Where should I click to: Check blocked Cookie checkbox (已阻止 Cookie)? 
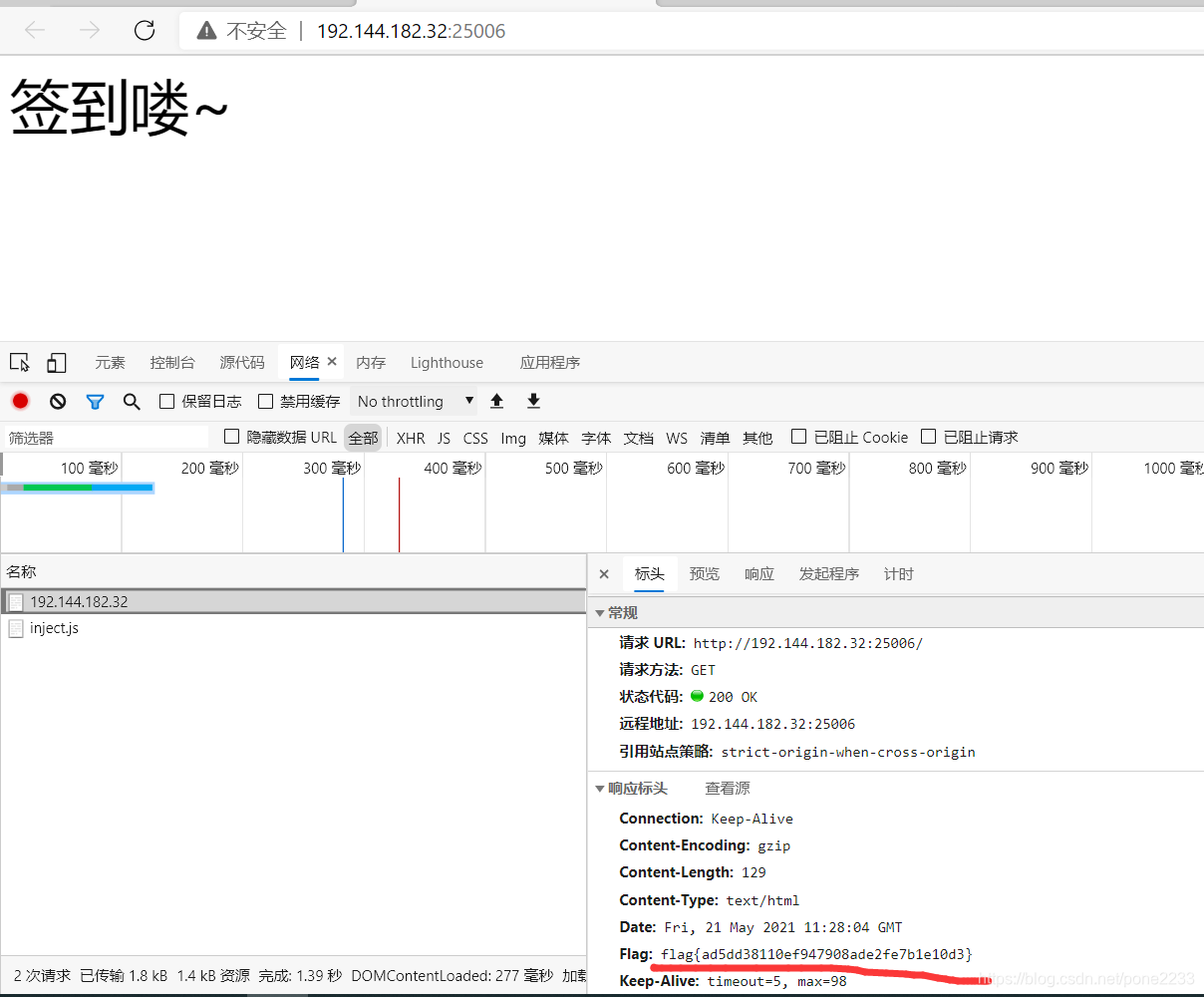point(798,437)
